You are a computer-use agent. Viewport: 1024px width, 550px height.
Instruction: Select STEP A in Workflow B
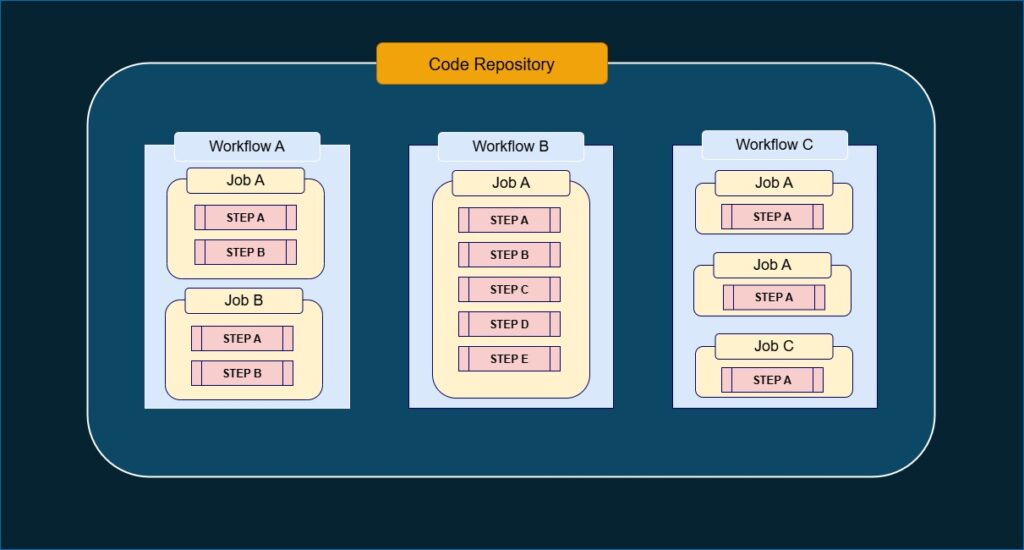pyautogui.click(x=509, y=220)
